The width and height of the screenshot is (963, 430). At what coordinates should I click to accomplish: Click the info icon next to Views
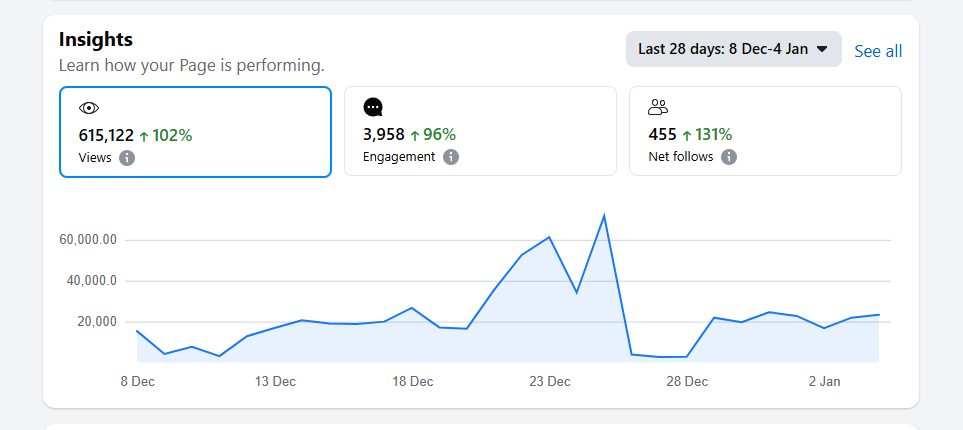[127, 158]
